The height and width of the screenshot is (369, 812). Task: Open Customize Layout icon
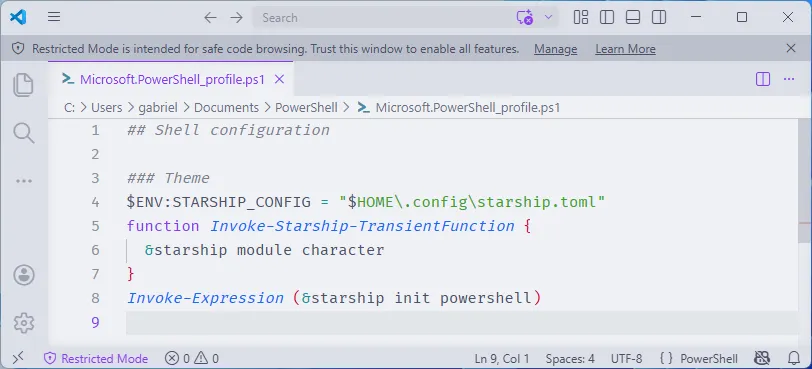coord(581,18)
